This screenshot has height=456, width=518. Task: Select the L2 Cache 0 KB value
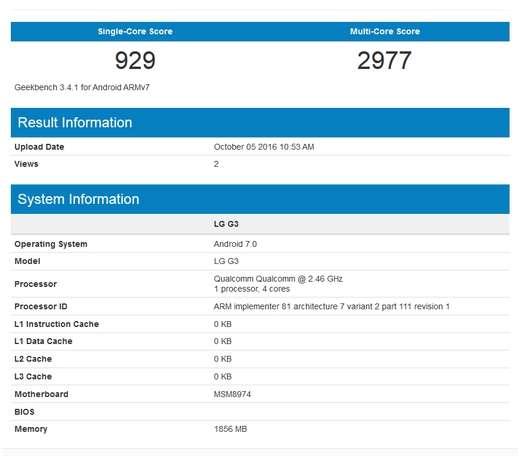point(223,359)
